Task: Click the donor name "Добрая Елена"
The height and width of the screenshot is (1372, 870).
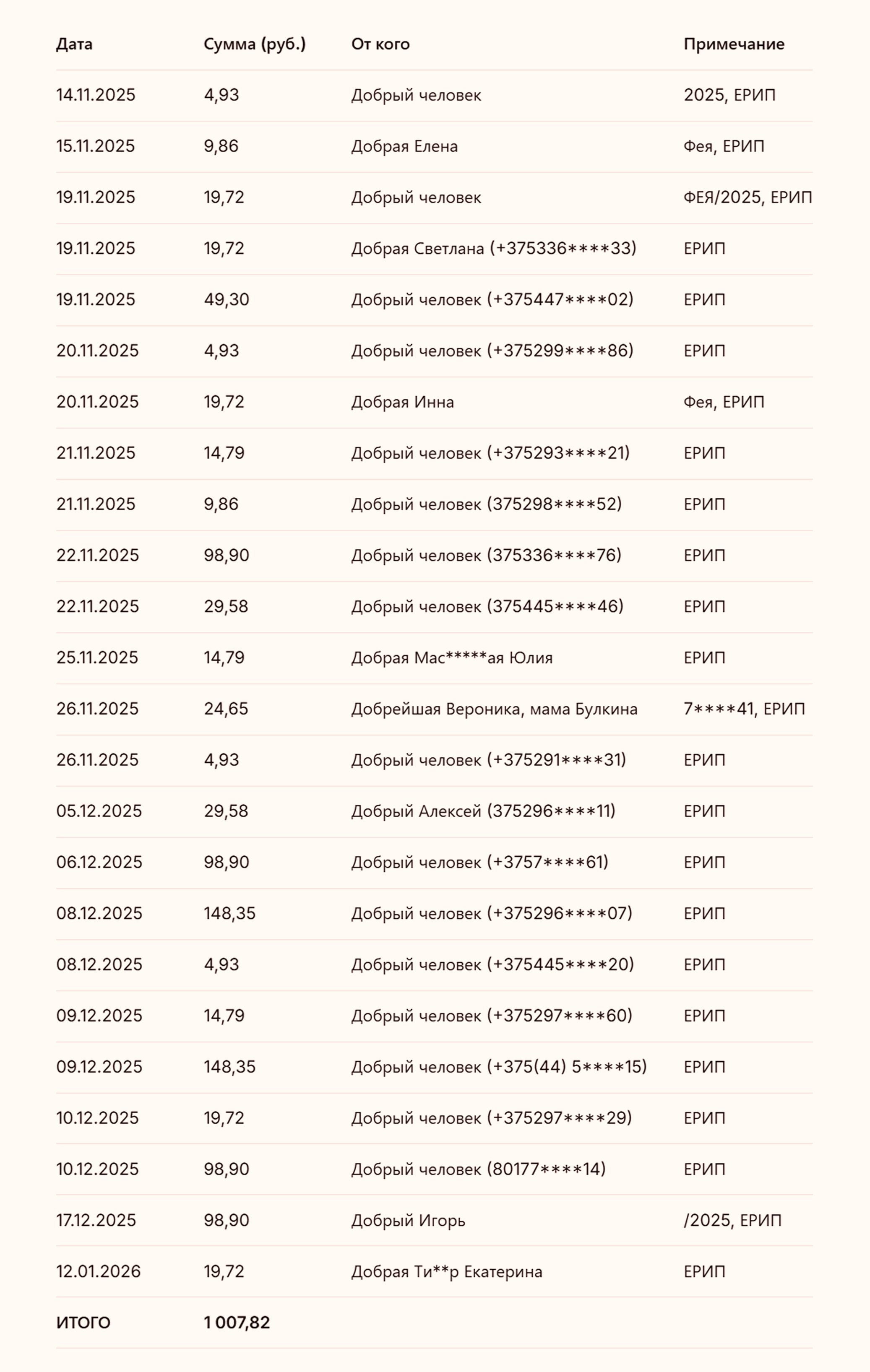Action: coord(404,146)
